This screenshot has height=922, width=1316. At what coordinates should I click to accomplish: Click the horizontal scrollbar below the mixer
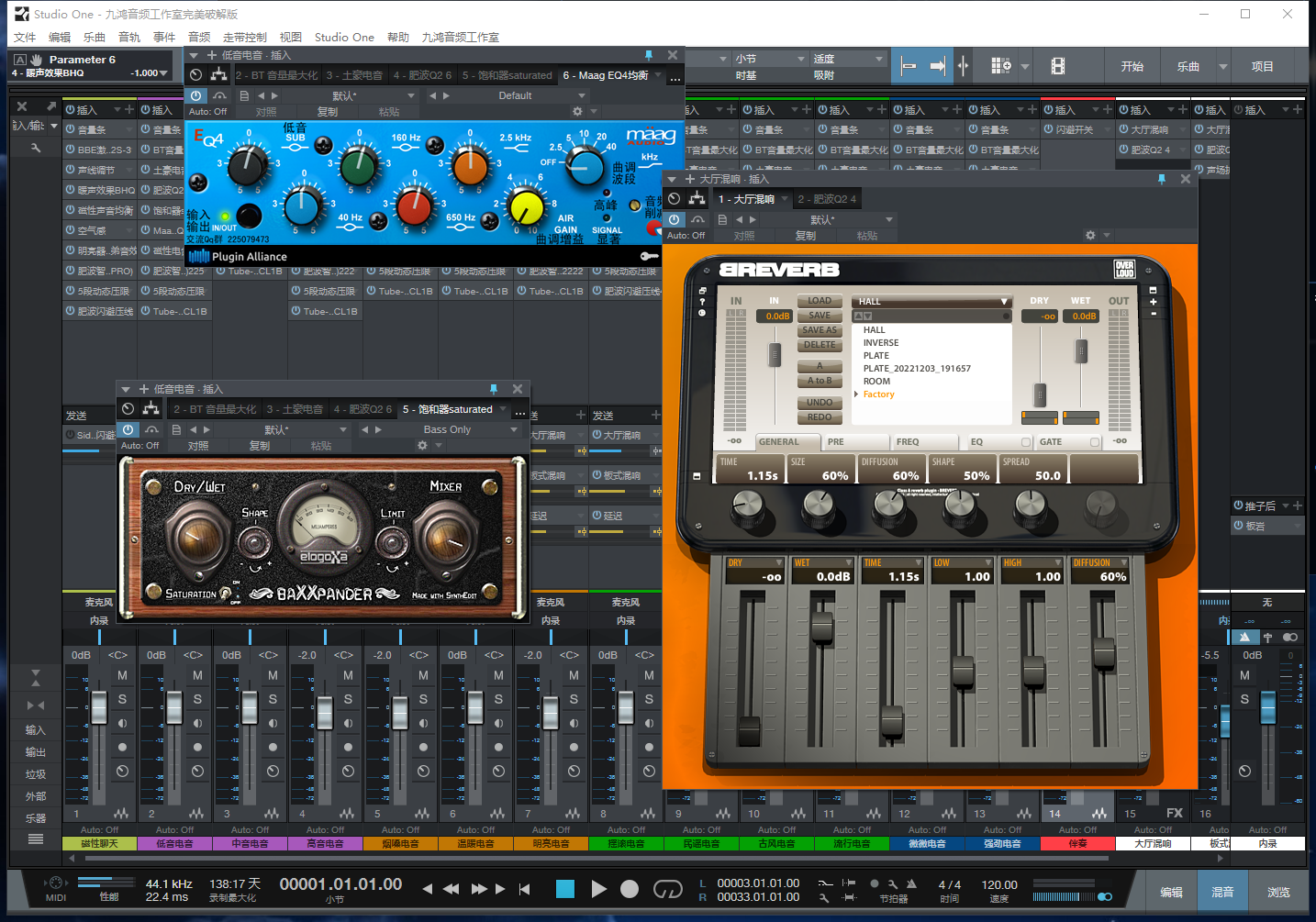[642, 857]
